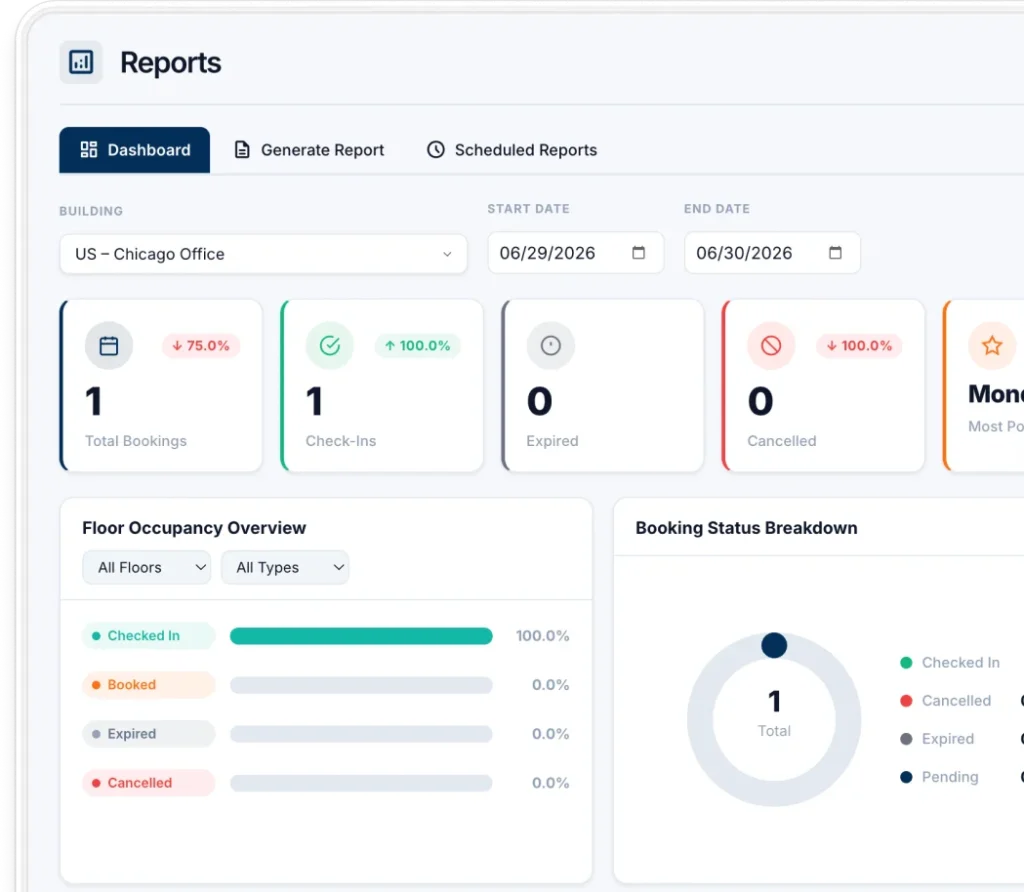Viewport: 1024px width, 892px height.
Task: Click the Start Date field 06/29/2026
Action: (575, 253)
